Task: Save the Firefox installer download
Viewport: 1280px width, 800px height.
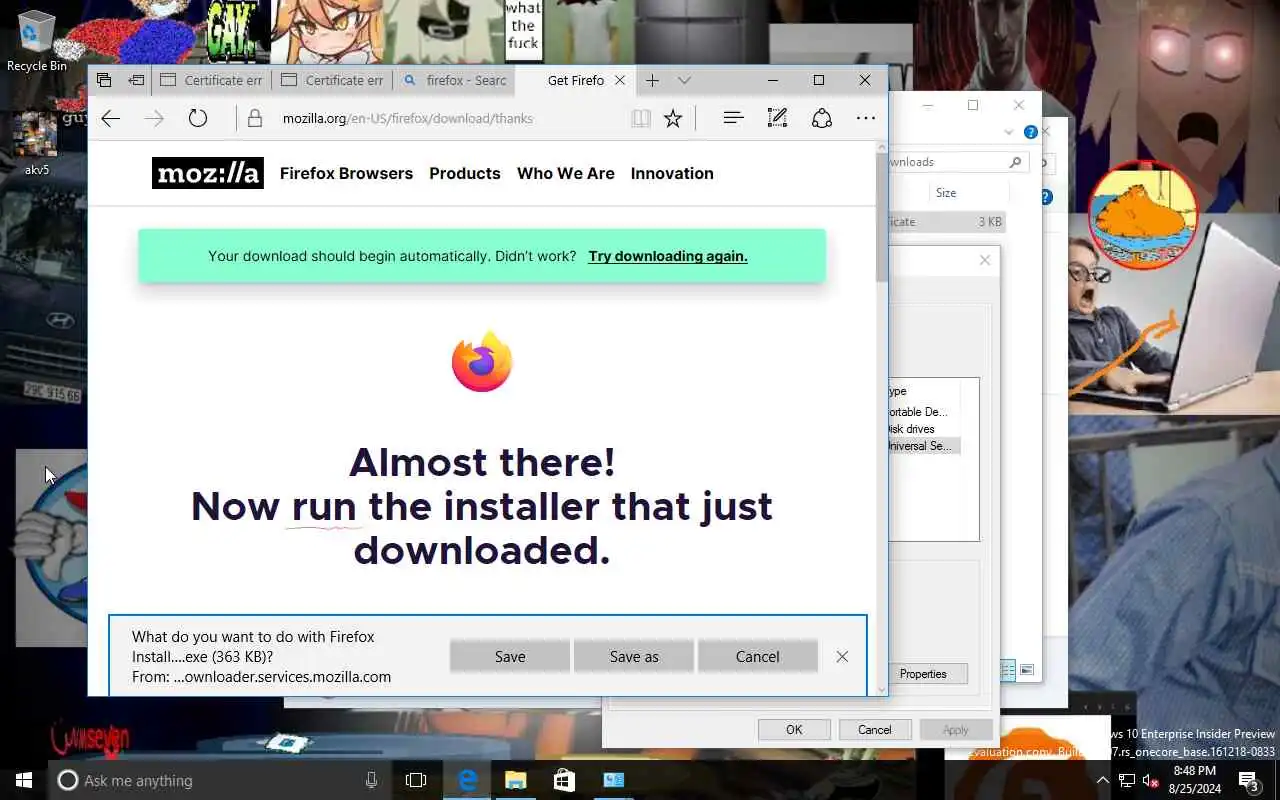Action: [510, 657]
